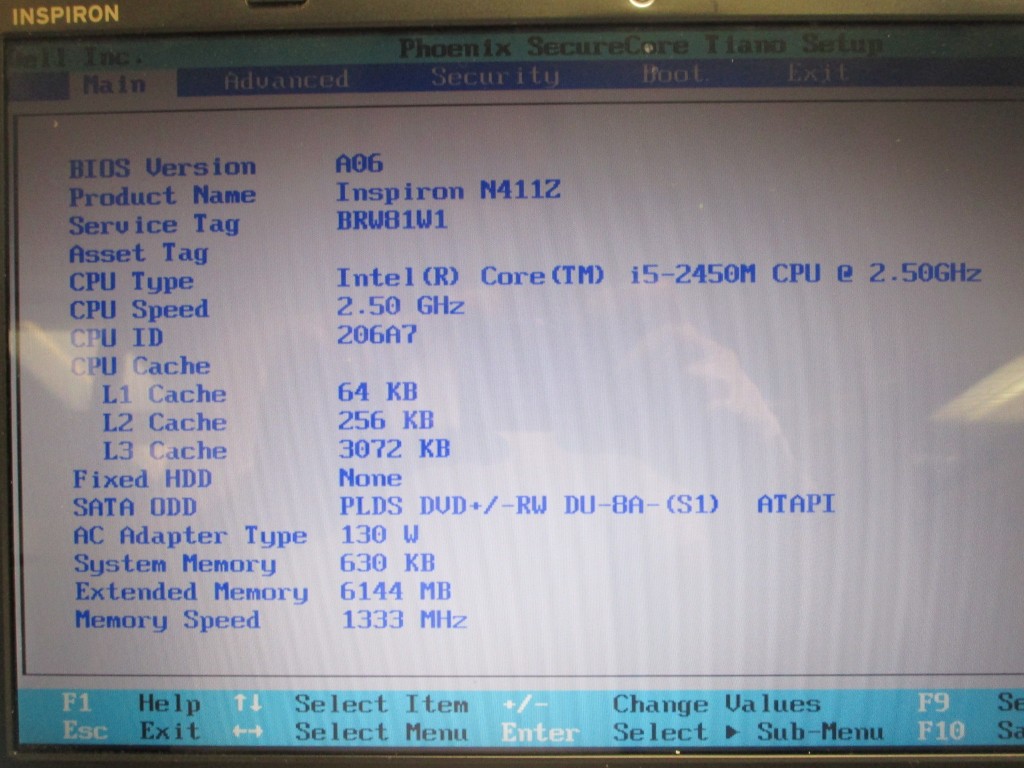Click the +/- Change Values hint
Viewport: 1024px width, 768px height.
(661, 704)
